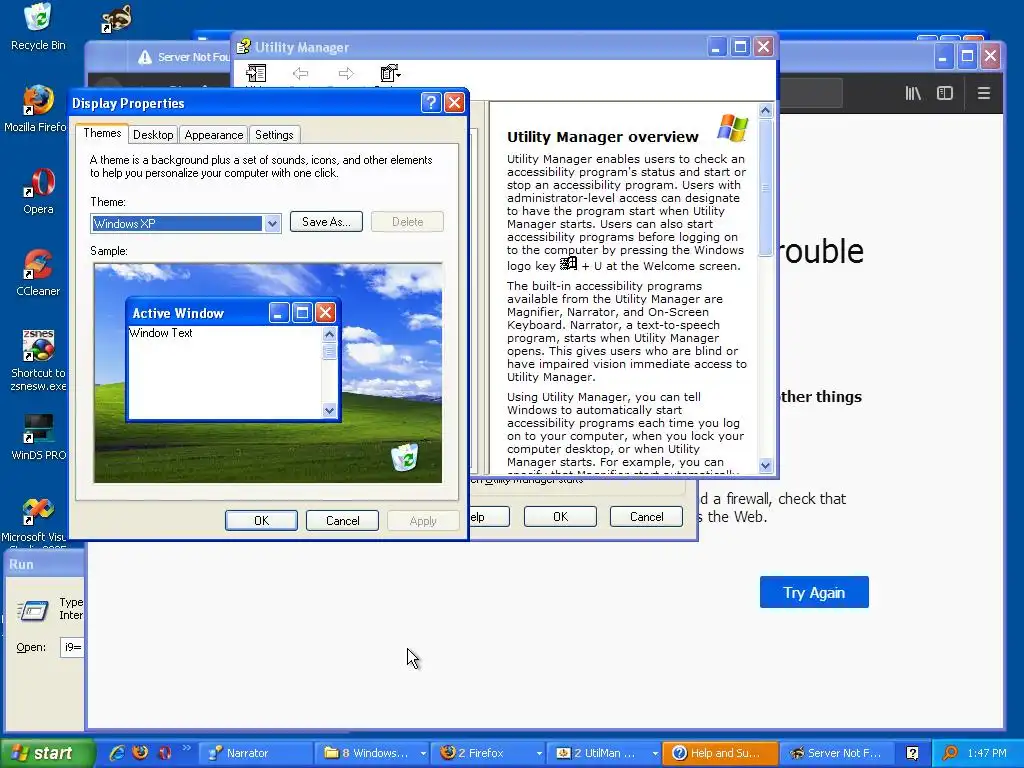1024x768 pixels.
Task: Click the Sample theme preview image
Action: pos(268,373)
